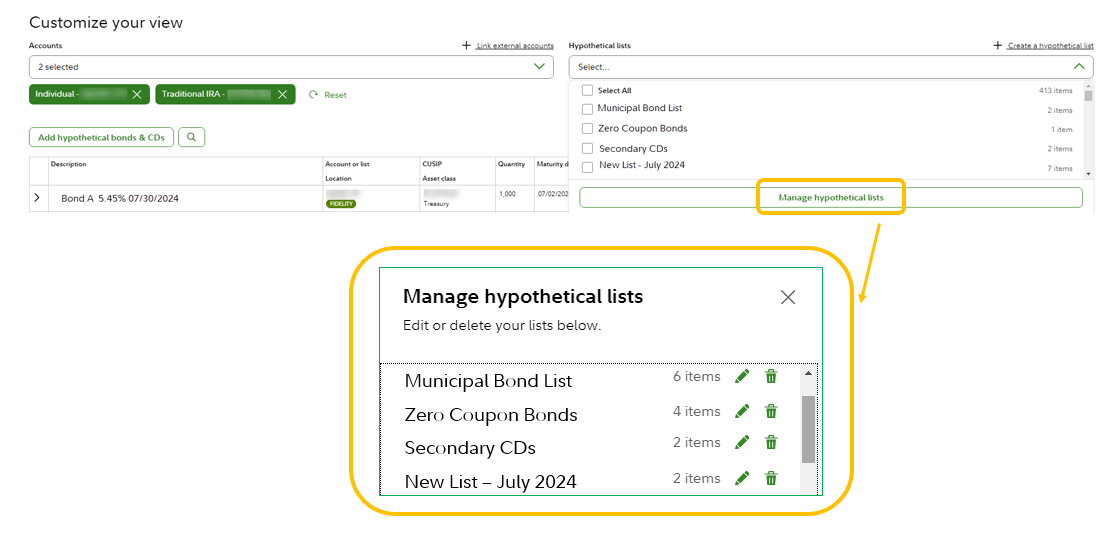
Task: Check the Municipal Bond List checkbox
Action: 587,109
